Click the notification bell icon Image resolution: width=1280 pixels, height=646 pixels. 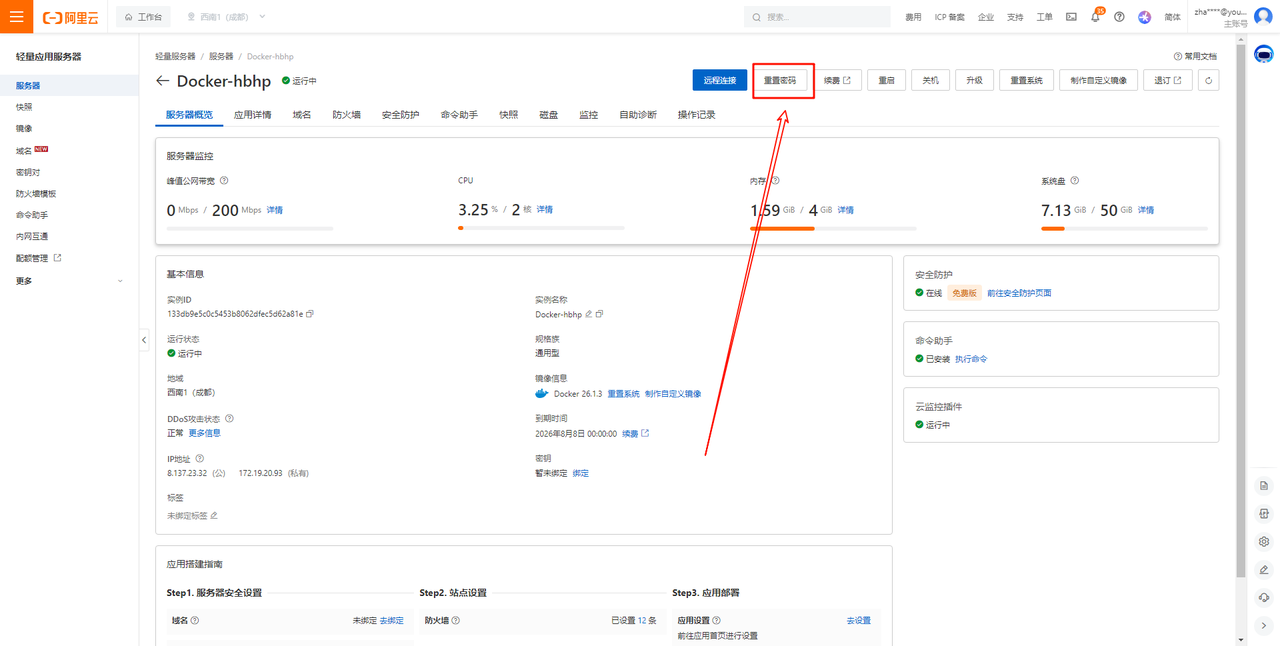tap(1095, 17)
